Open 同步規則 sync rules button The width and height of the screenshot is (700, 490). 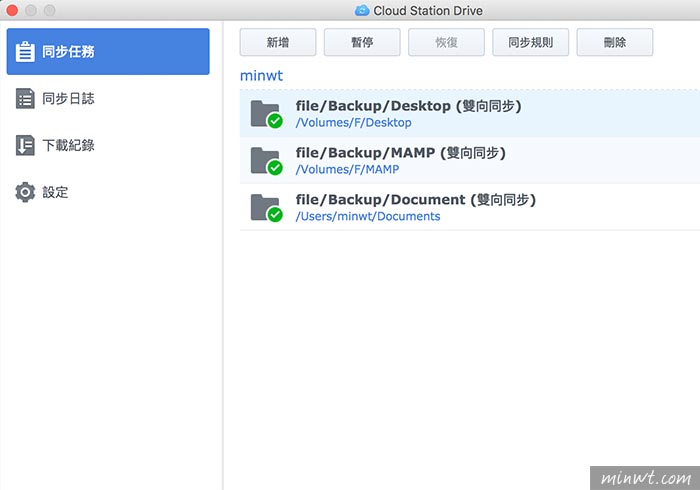tap(530, 42)
